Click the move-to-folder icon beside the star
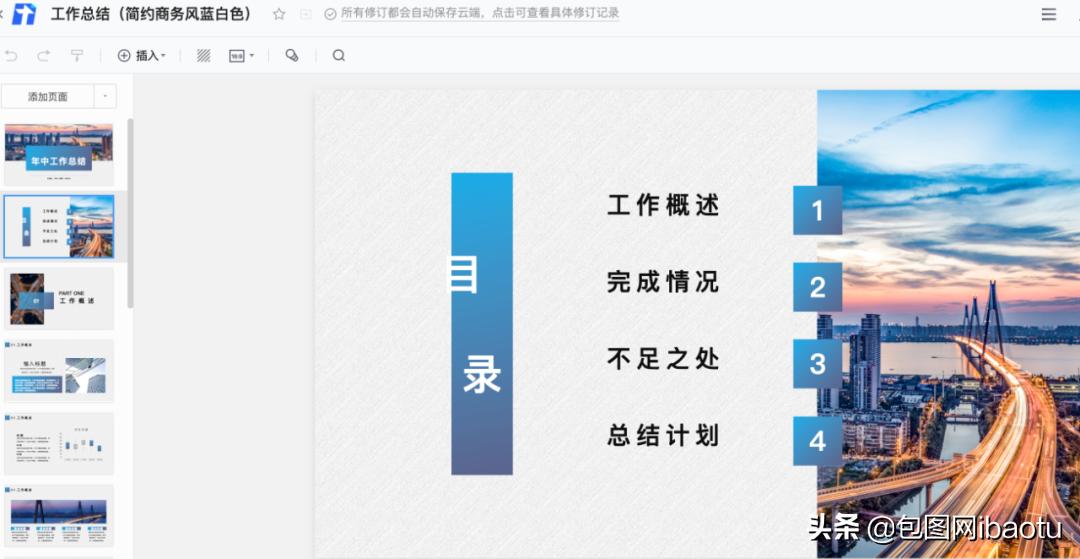 (306, 14)
